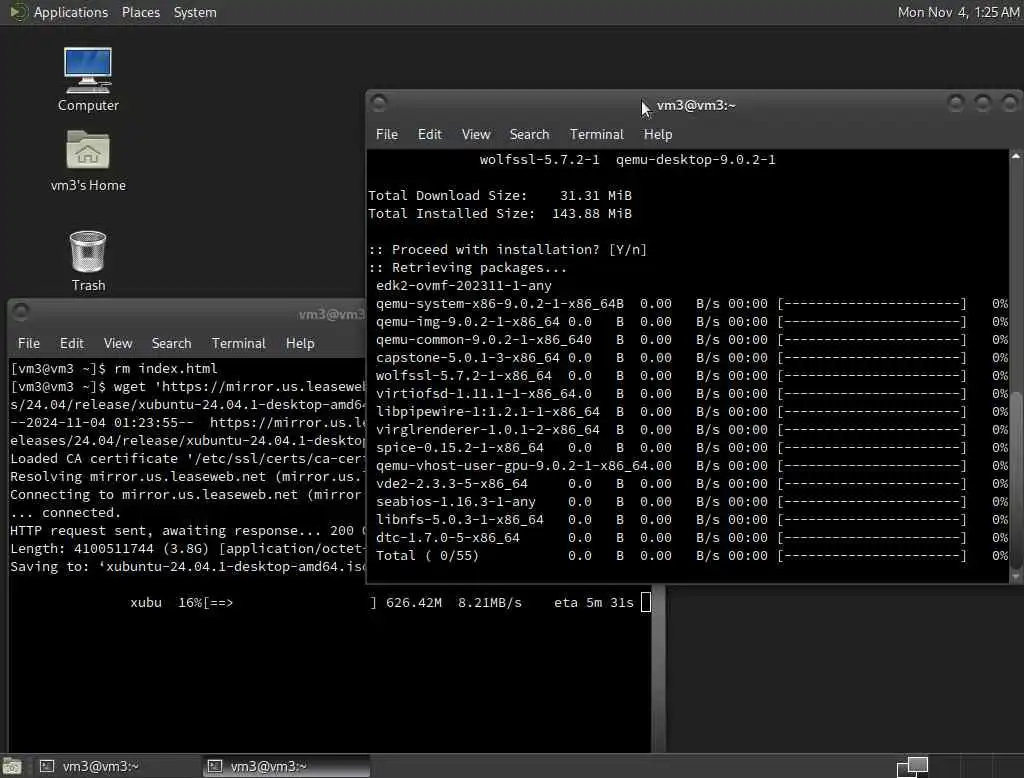Open the System menu in top panel
Image resolution: width=1024 pixels, height=778 pixels.
[x=195, y=12]
